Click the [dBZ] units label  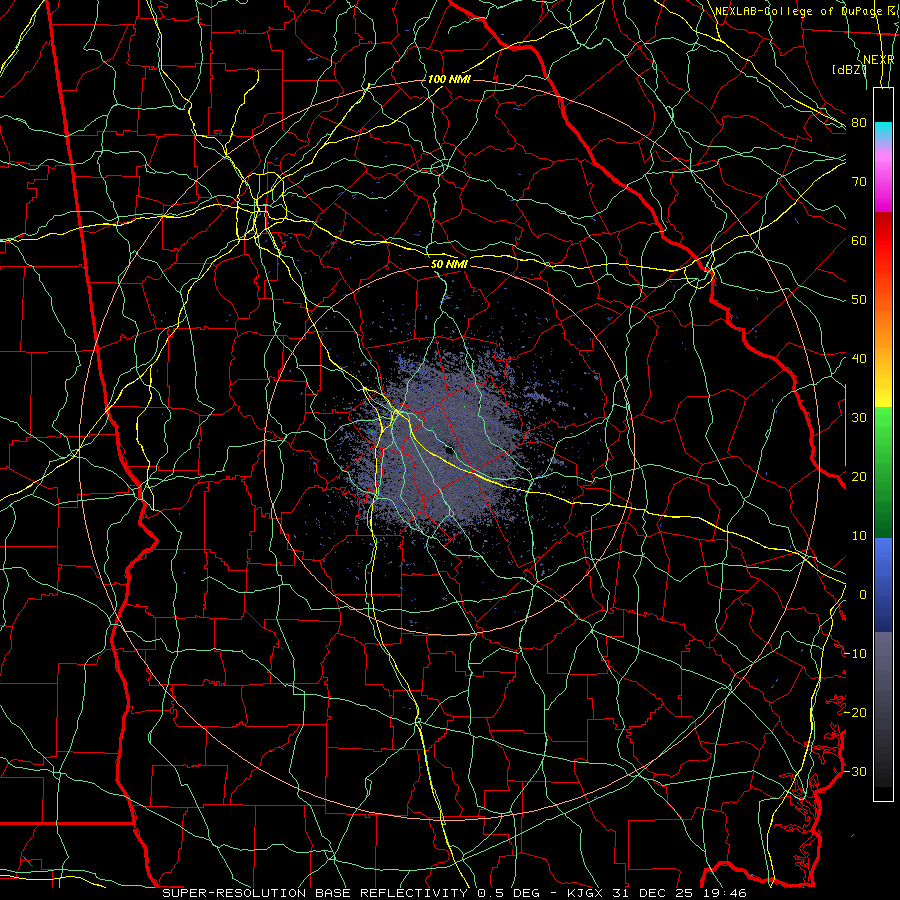pos(849,70)
